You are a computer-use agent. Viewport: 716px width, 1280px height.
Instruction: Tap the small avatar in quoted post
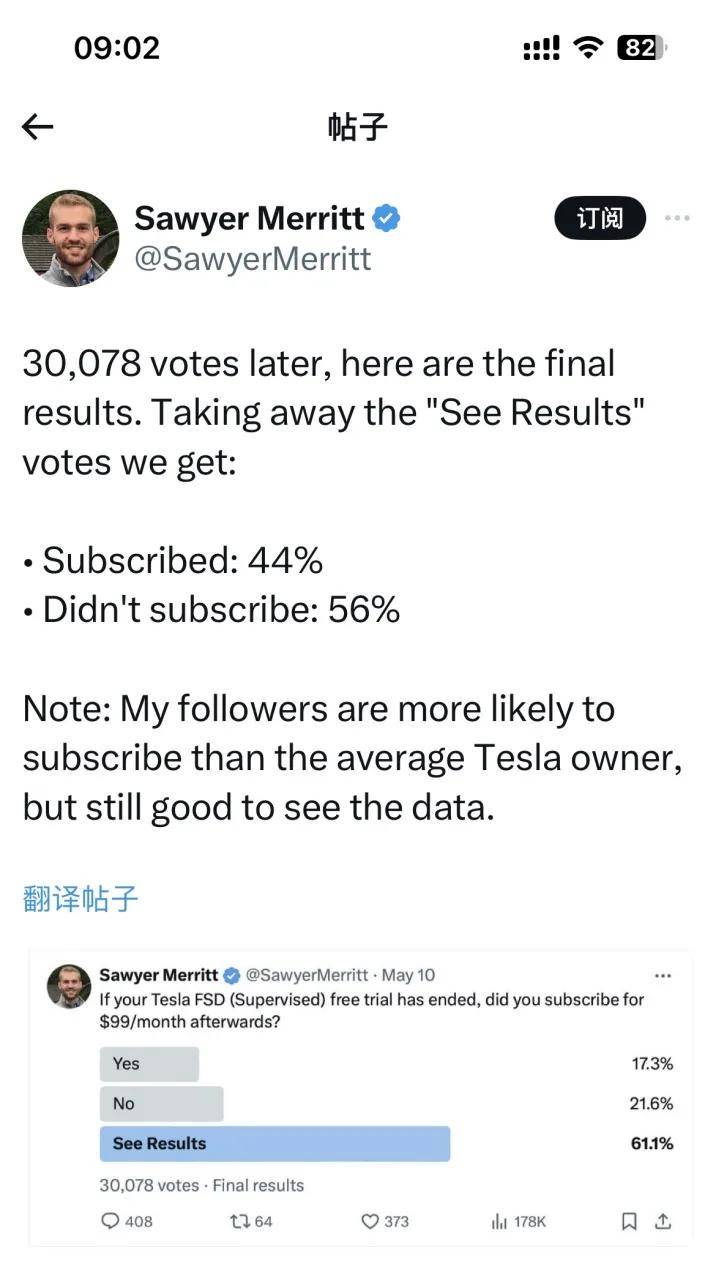(x=69, y=986)
